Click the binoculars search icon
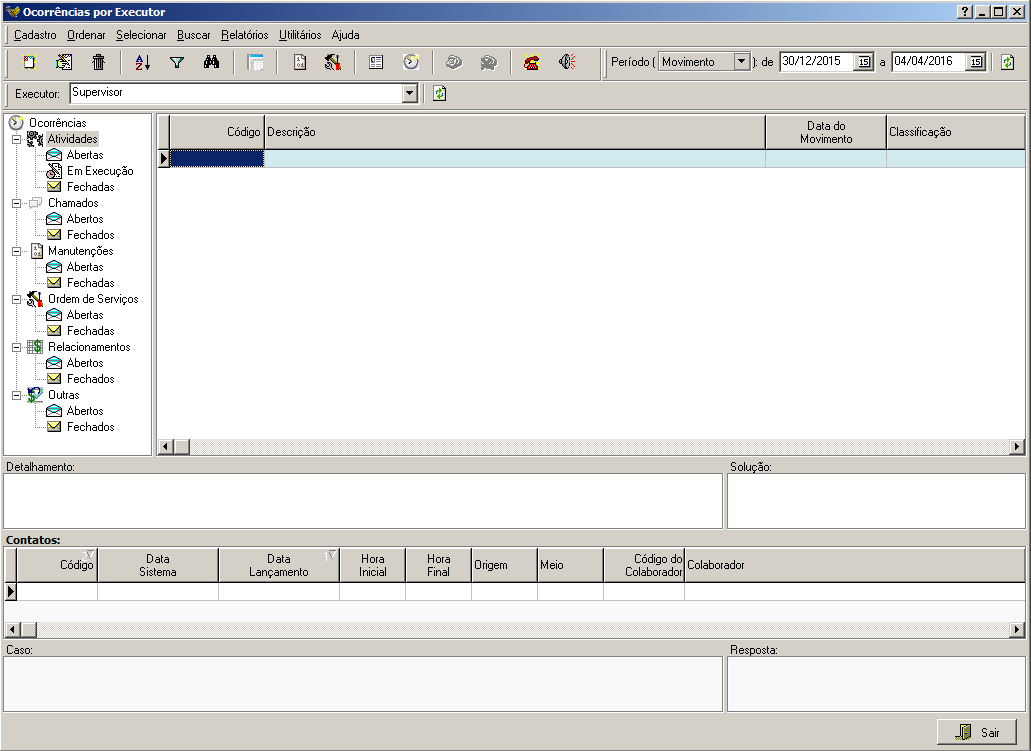The image size is (1031, 751). [212, 62]
